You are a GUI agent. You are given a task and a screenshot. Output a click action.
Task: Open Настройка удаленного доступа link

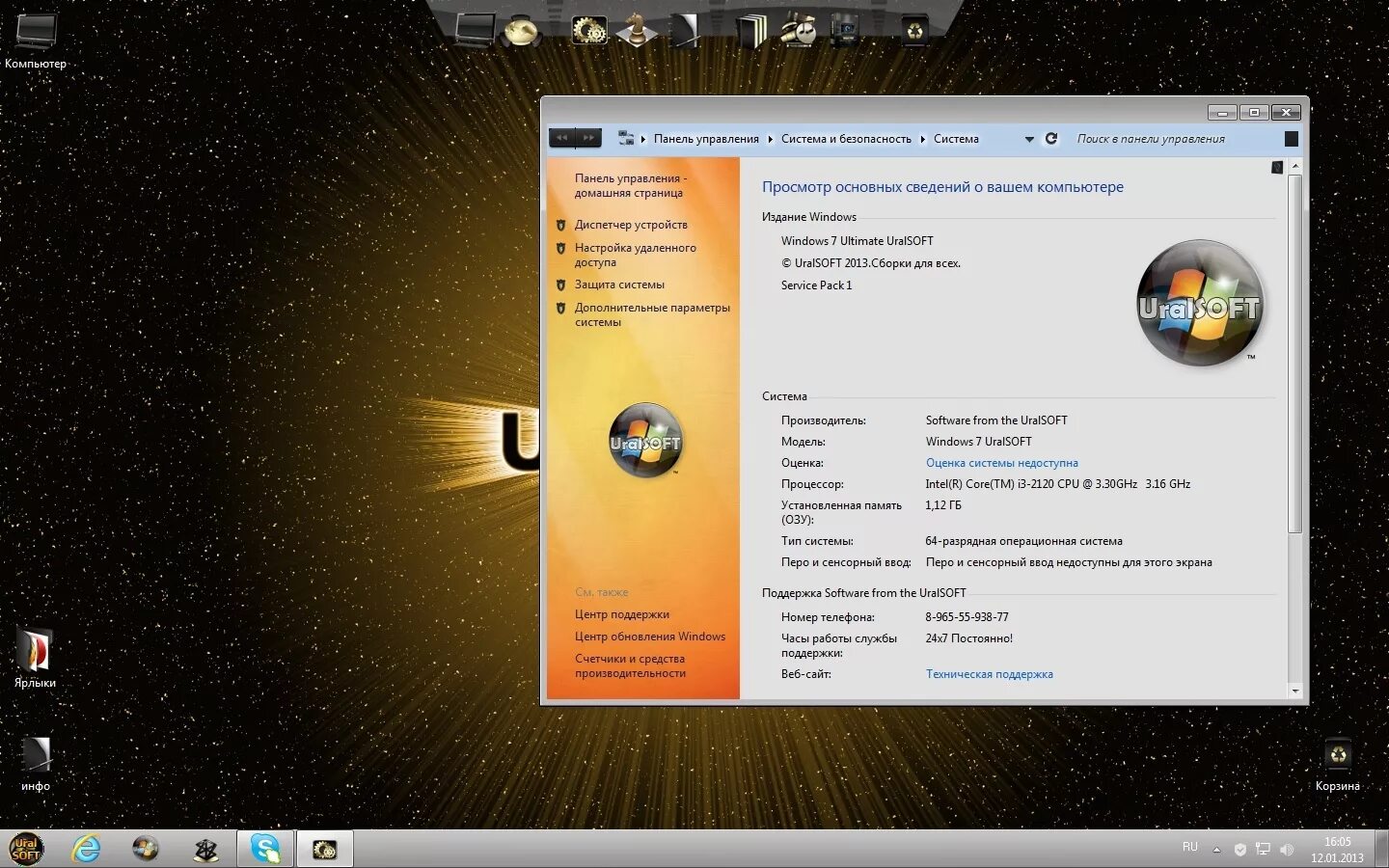point(635,255)
